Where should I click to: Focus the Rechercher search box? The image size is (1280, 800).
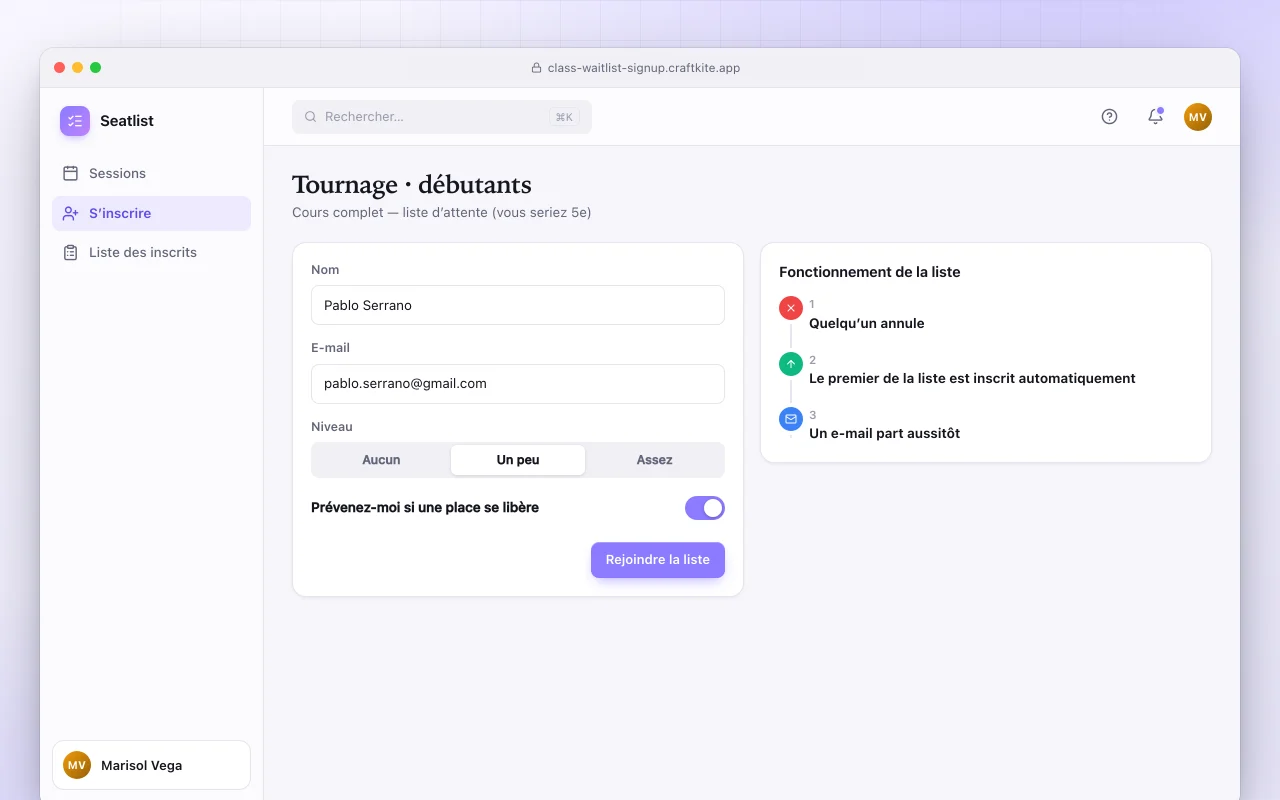click(442, 117)
